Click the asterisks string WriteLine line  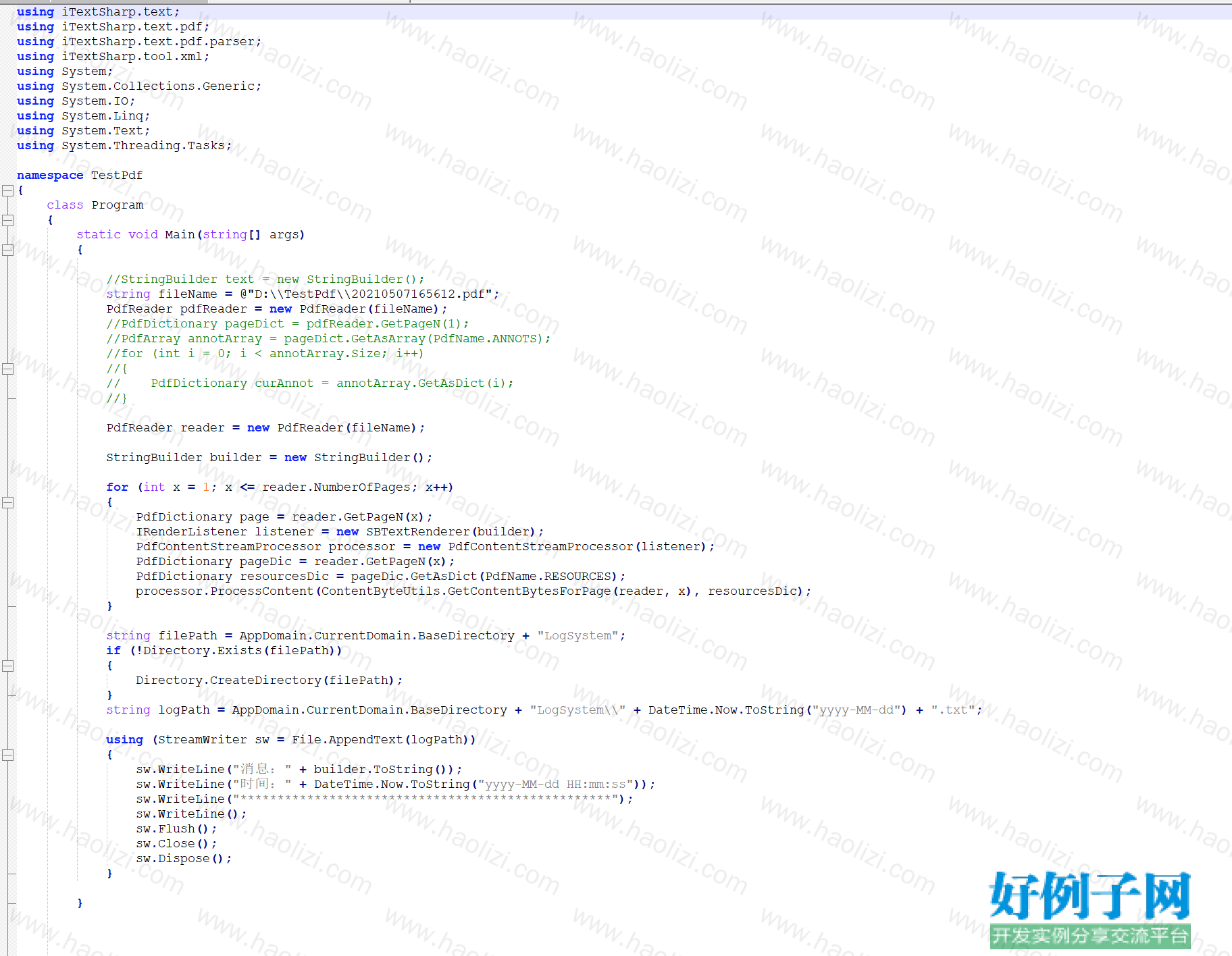(x=384, y=799)
